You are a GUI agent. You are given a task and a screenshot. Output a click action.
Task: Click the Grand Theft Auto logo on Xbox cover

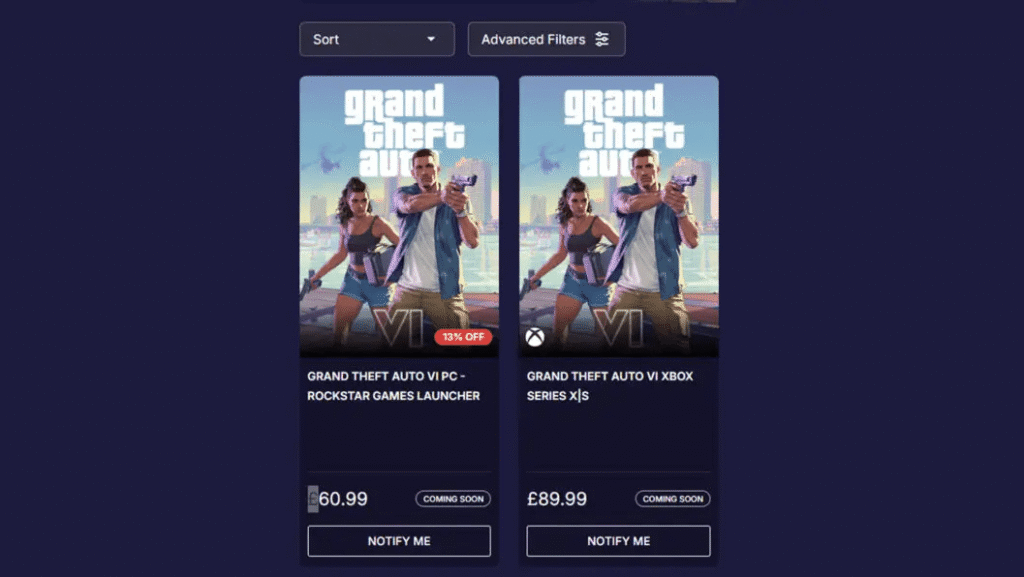coord(624,131)
